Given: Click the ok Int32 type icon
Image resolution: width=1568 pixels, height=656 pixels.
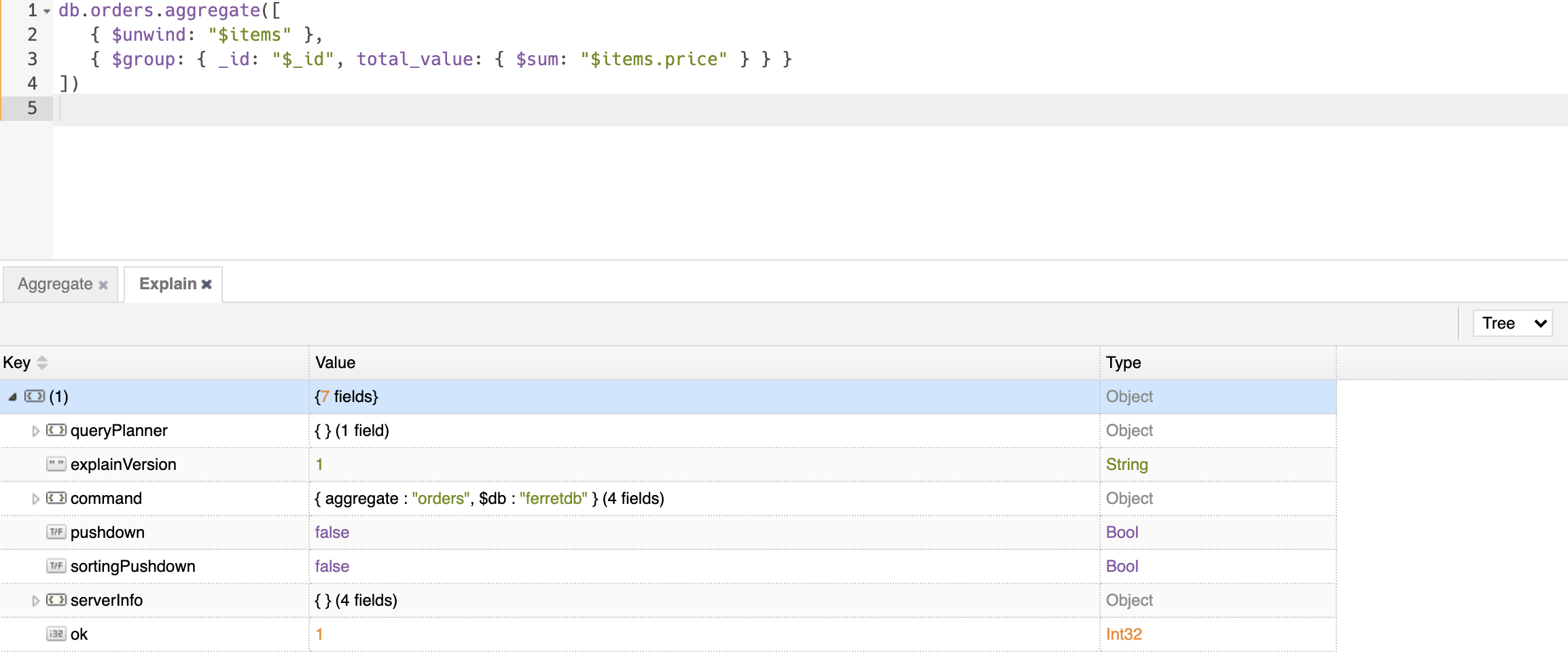Looking at the screenshot, I should tap(56, 634).
